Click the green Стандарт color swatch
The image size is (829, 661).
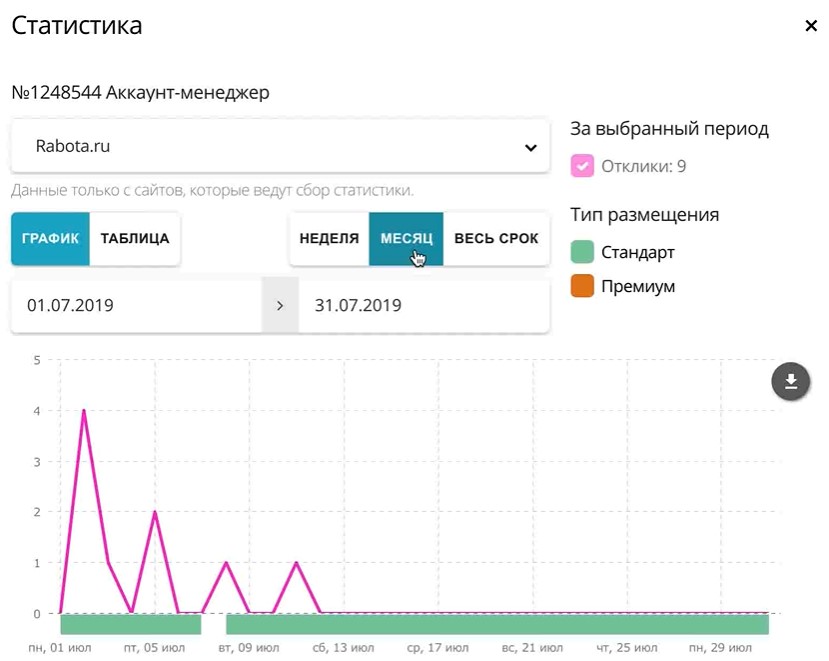point(582,252)
